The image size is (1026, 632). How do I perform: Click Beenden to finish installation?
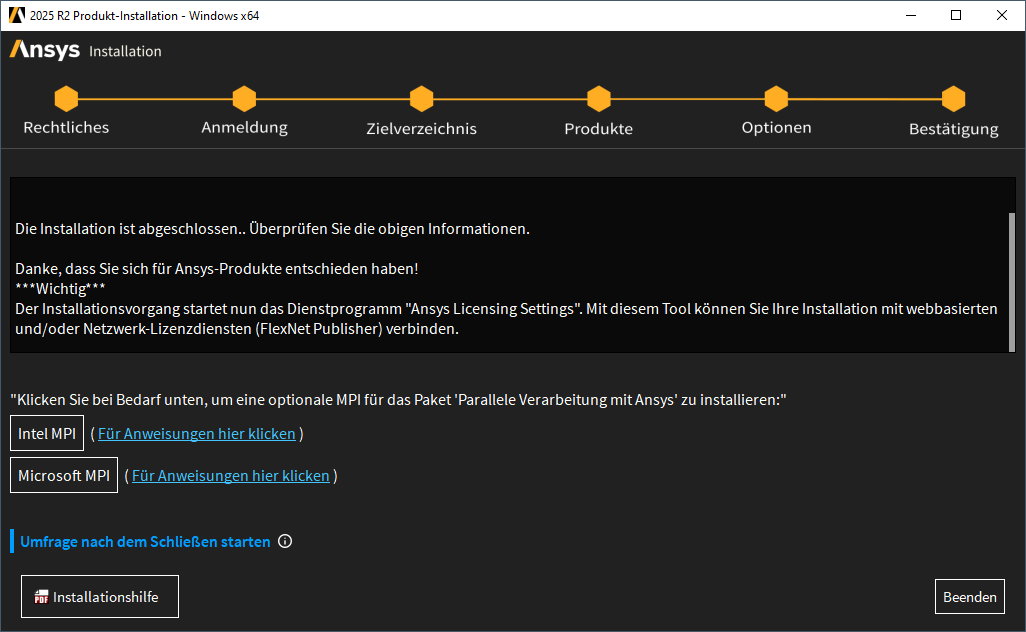point(970,597)
